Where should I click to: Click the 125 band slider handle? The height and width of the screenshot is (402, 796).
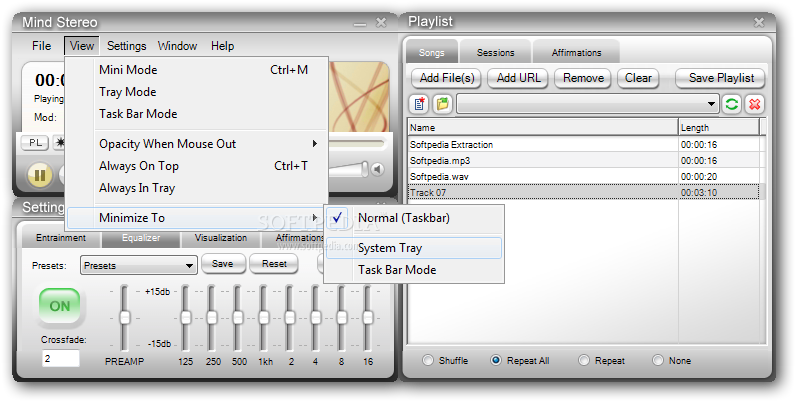pyautogui.click(x=185, y=318)
